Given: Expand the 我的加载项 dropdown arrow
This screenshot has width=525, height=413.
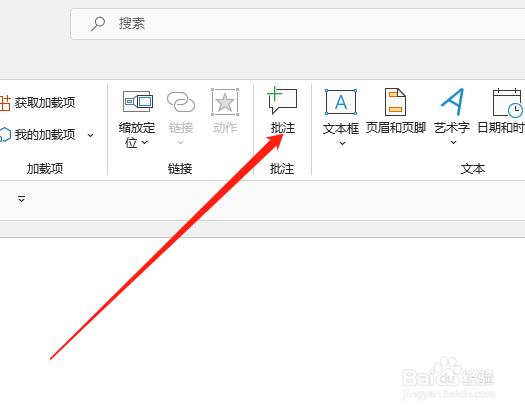Looking at the screenshot, I should click(90, 135).
